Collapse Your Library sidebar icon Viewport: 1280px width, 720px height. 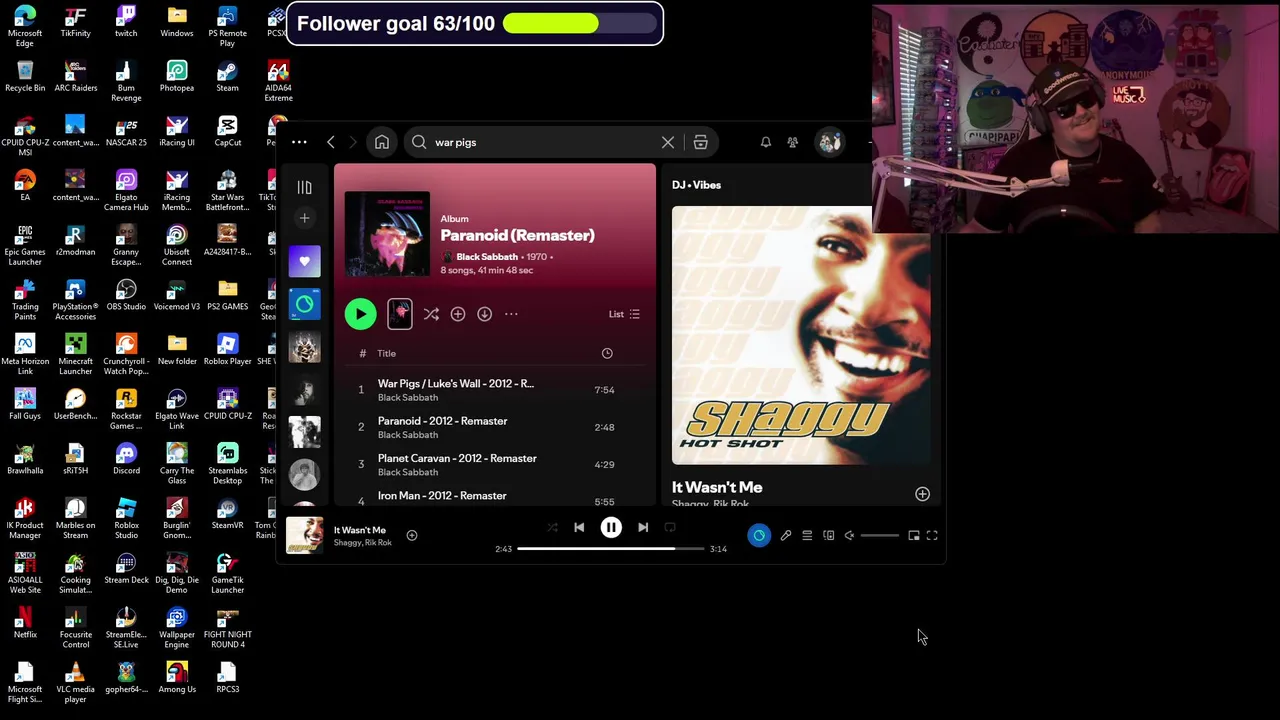[x=304, y=187]
